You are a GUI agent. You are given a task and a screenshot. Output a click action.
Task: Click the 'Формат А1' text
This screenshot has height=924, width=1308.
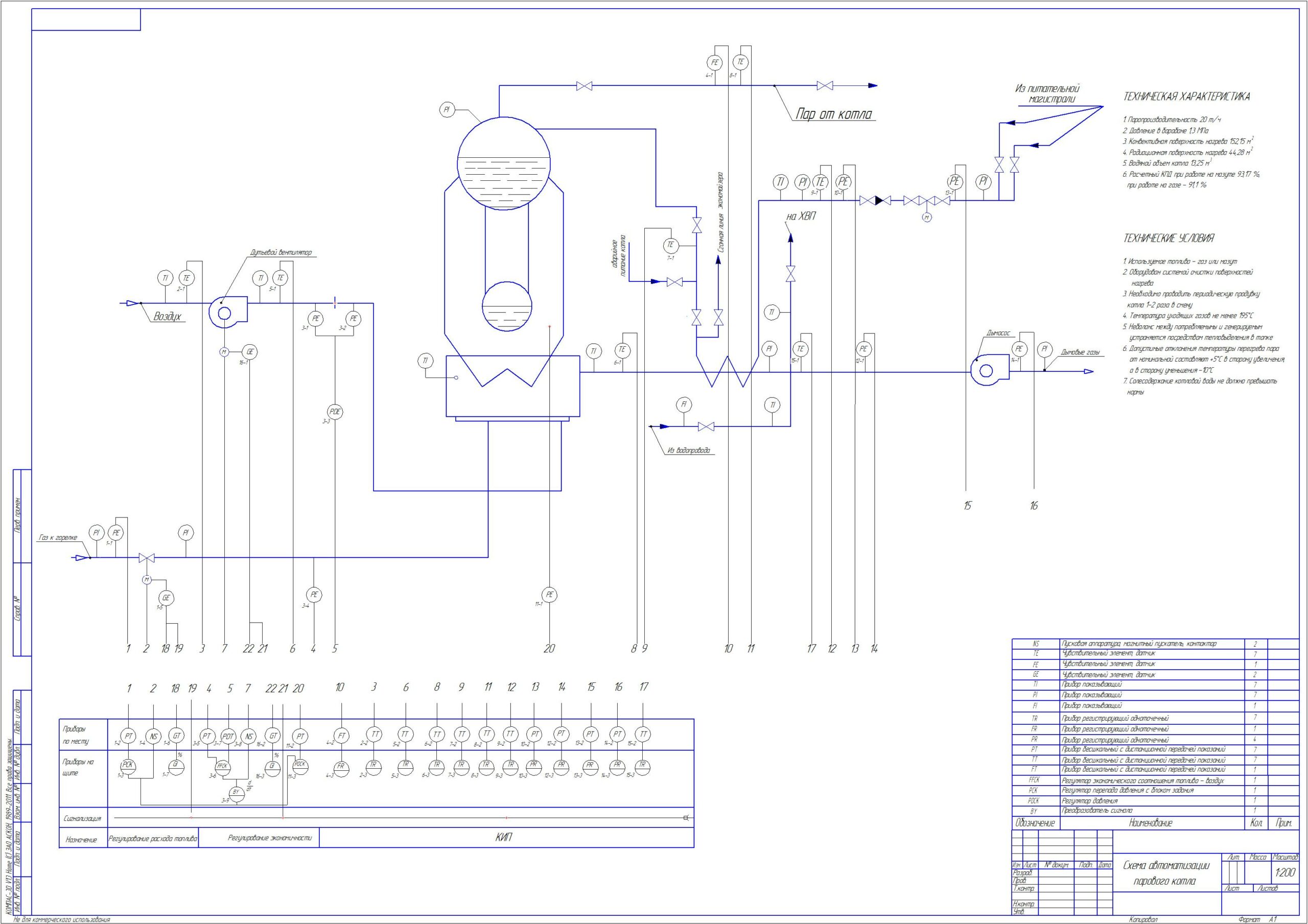tap(1258, 919)
